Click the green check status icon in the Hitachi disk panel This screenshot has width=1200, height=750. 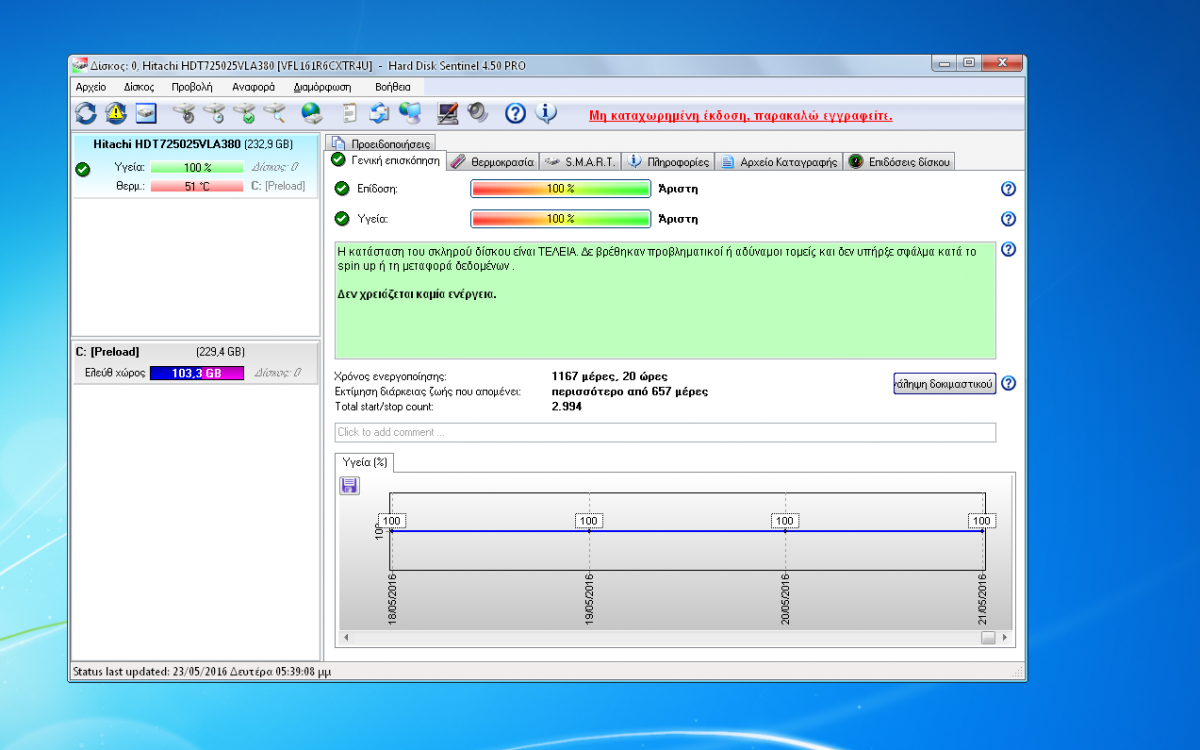click(83, 169)
